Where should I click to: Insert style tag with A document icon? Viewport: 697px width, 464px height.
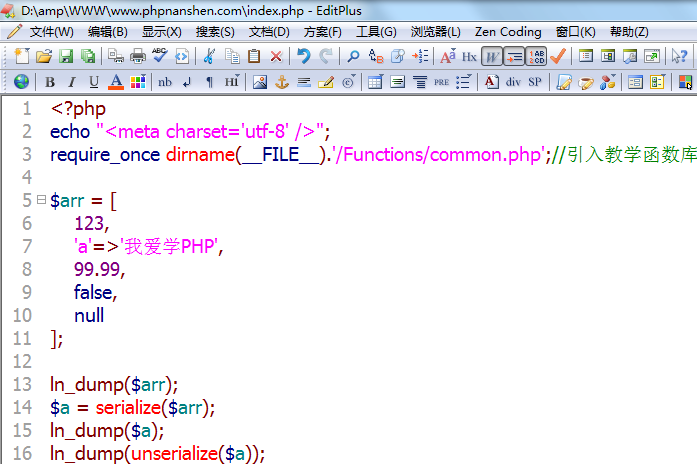(492, 82)
